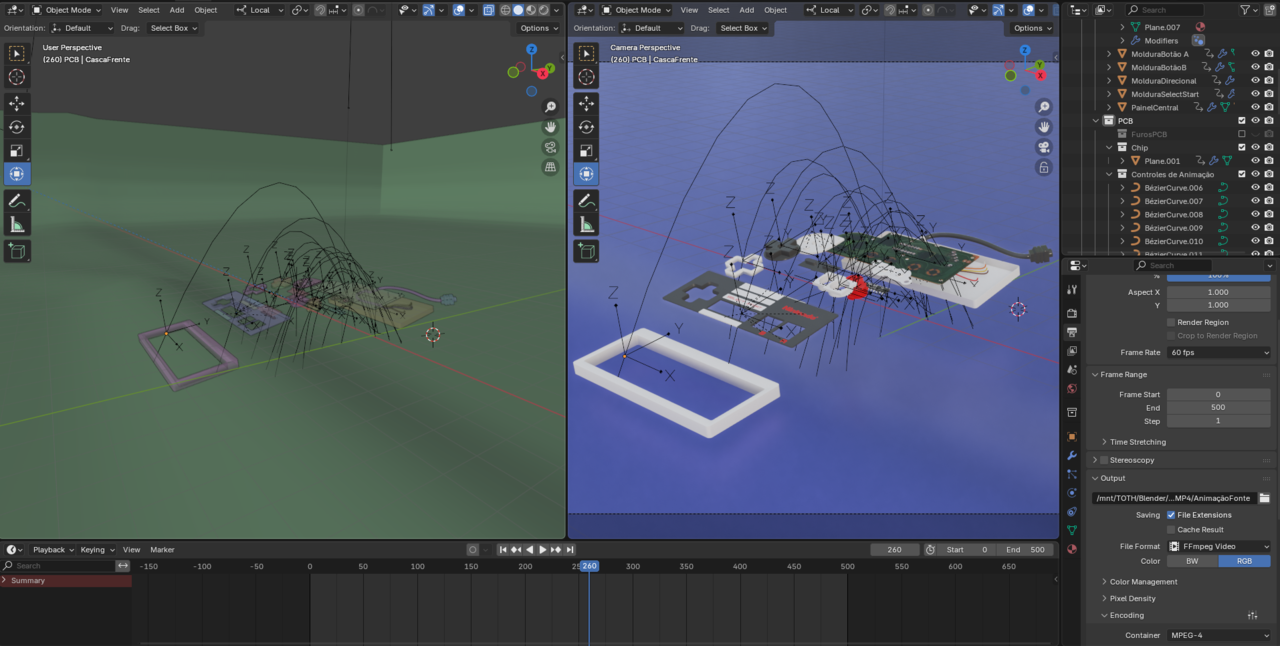Open the Modifiers wrench properties tab
Screen dimensions: 1280x646
(1072, 455)
